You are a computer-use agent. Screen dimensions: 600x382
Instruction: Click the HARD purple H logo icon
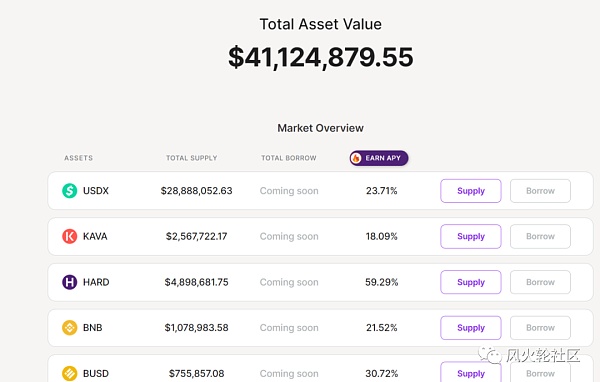coord(70,282)
